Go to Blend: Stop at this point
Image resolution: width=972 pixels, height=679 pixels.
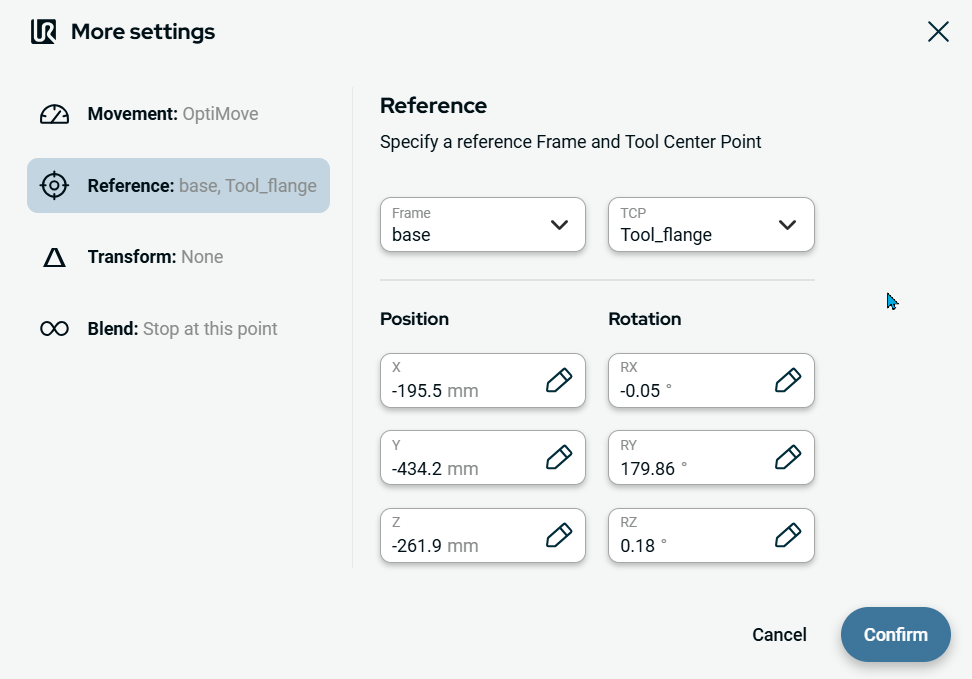coord(182,329)
